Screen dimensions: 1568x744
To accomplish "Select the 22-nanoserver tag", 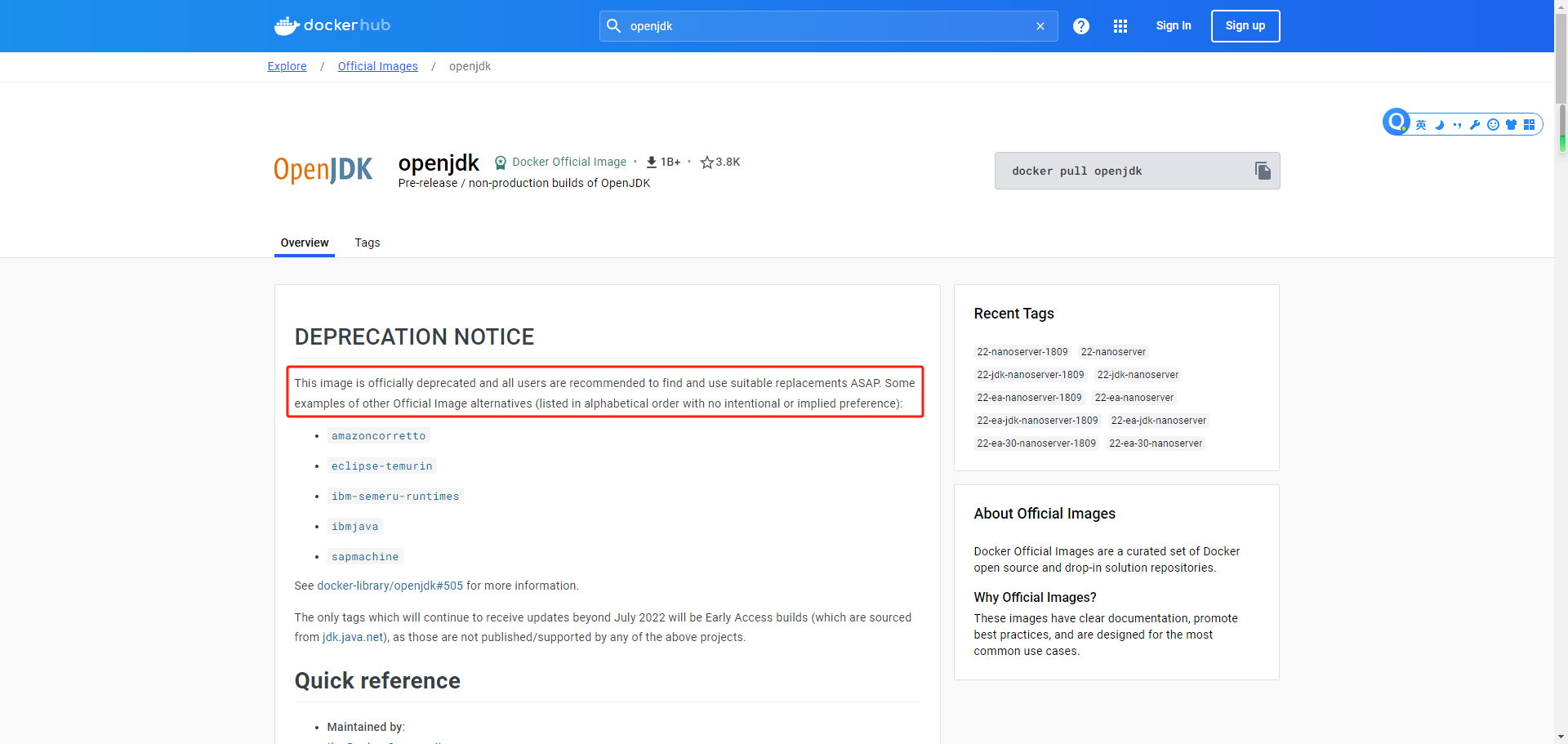I will pos(1113,352).
